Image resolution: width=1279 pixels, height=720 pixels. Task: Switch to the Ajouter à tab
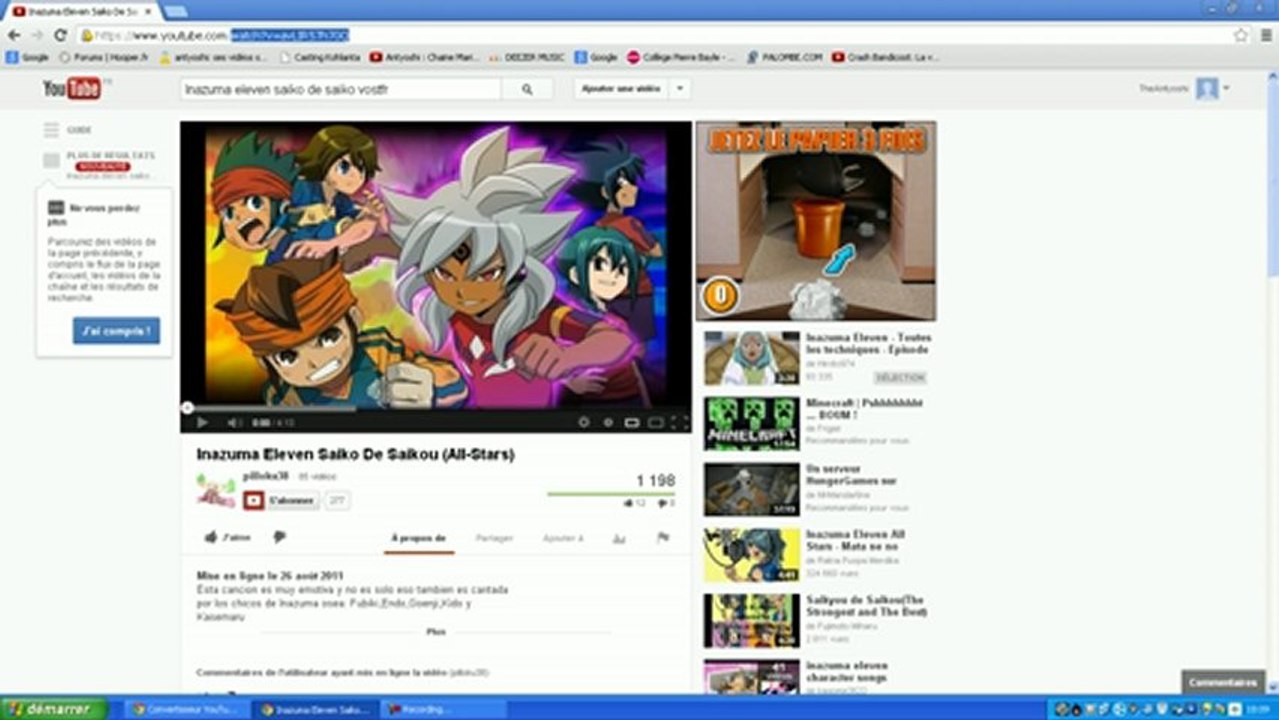[x=563, y=538]
